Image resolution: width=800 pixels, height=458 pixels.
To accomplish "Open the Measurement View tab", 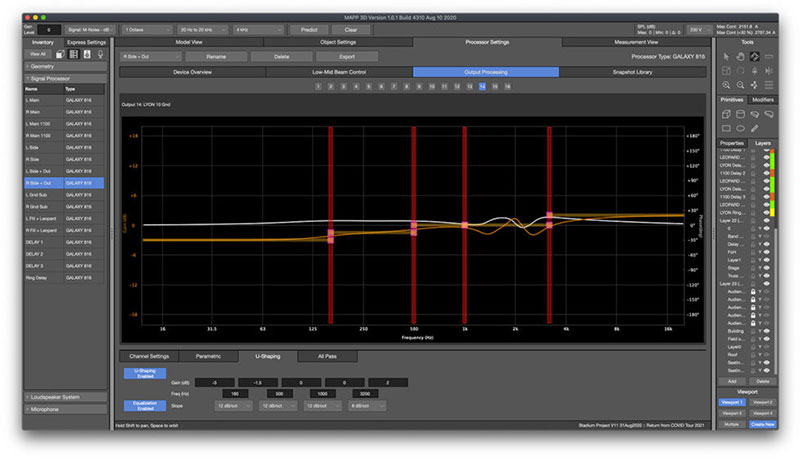I will [x=638, y=42].
